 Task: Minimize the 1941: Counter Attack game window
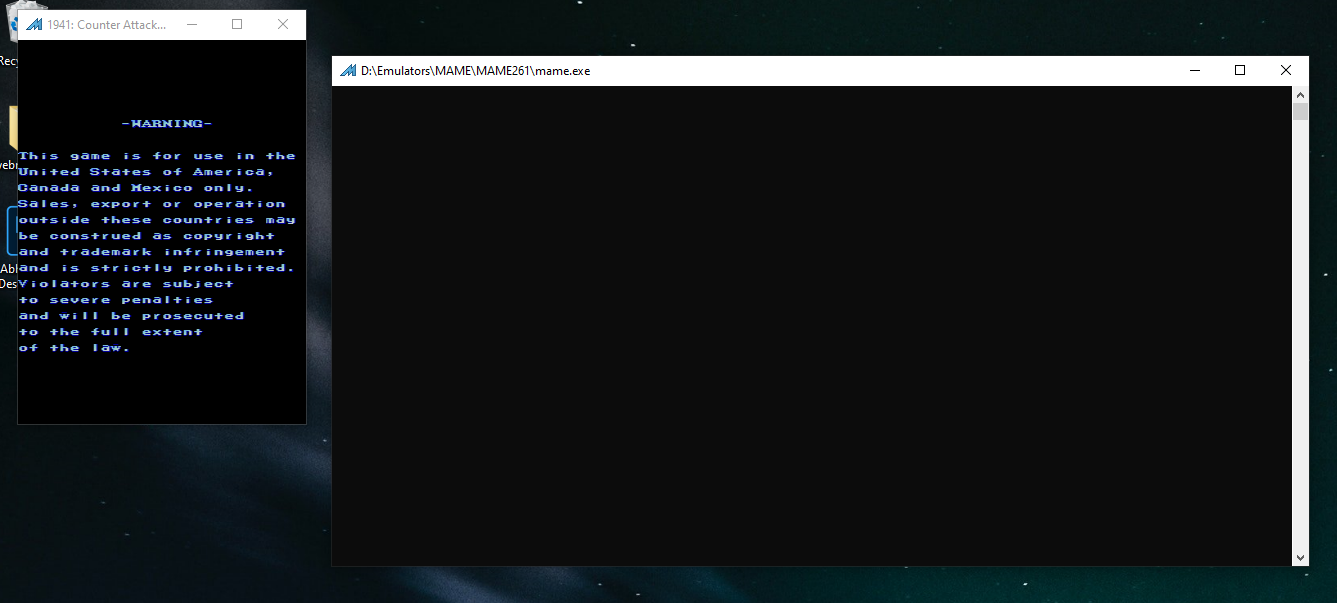pyautogui.click(x=191, y=25)
